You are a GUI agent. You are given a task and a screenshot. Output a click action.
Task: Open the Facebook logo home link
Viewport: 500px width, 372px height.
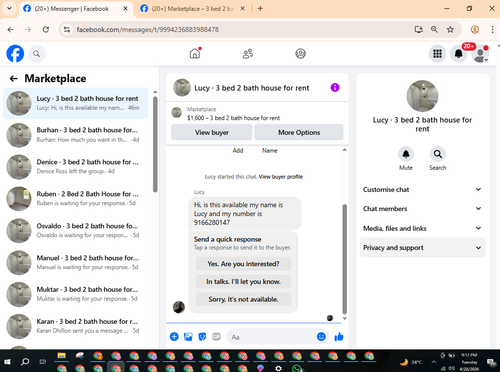click(x=15, y=53)
